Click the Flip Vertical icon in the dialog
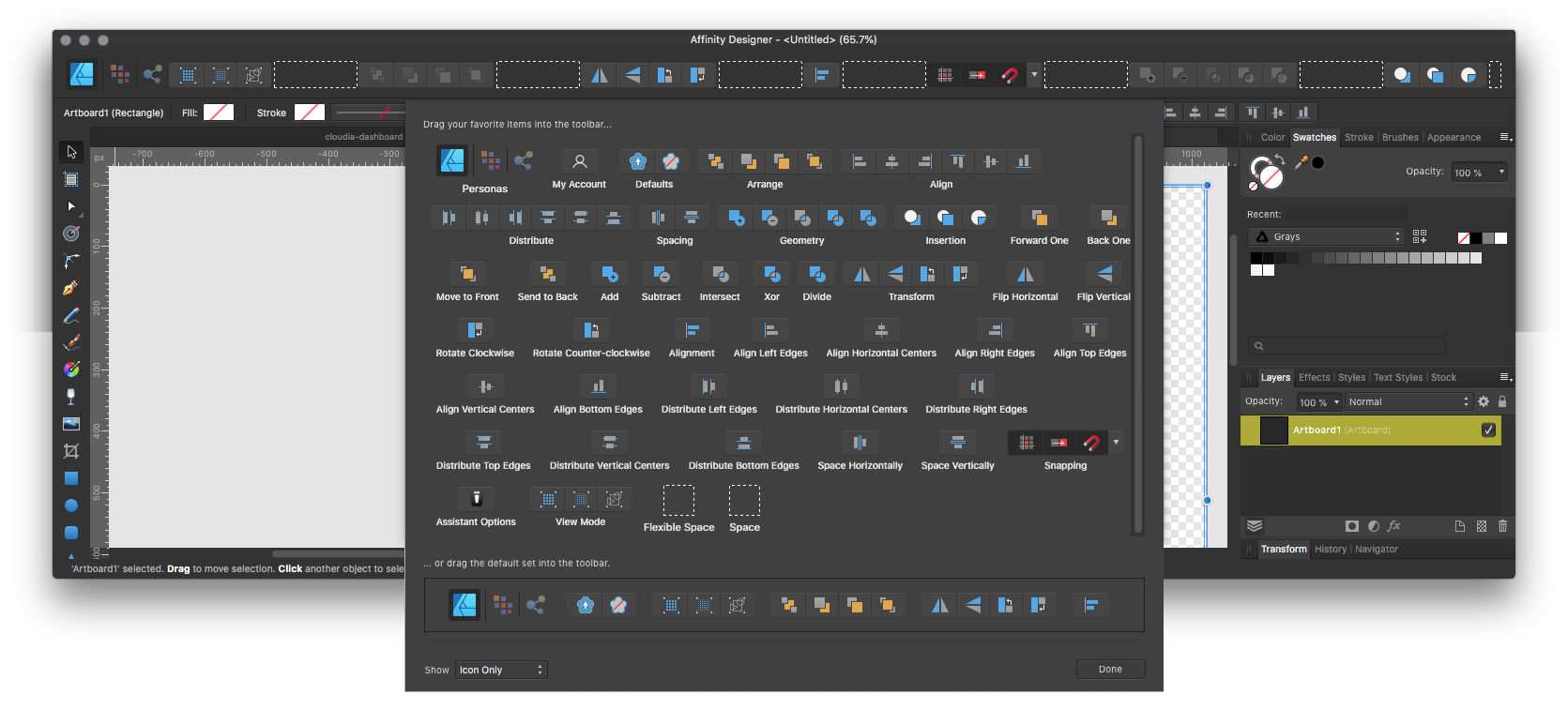This screenshot has height=725, width=1568. pos(1104,274)
